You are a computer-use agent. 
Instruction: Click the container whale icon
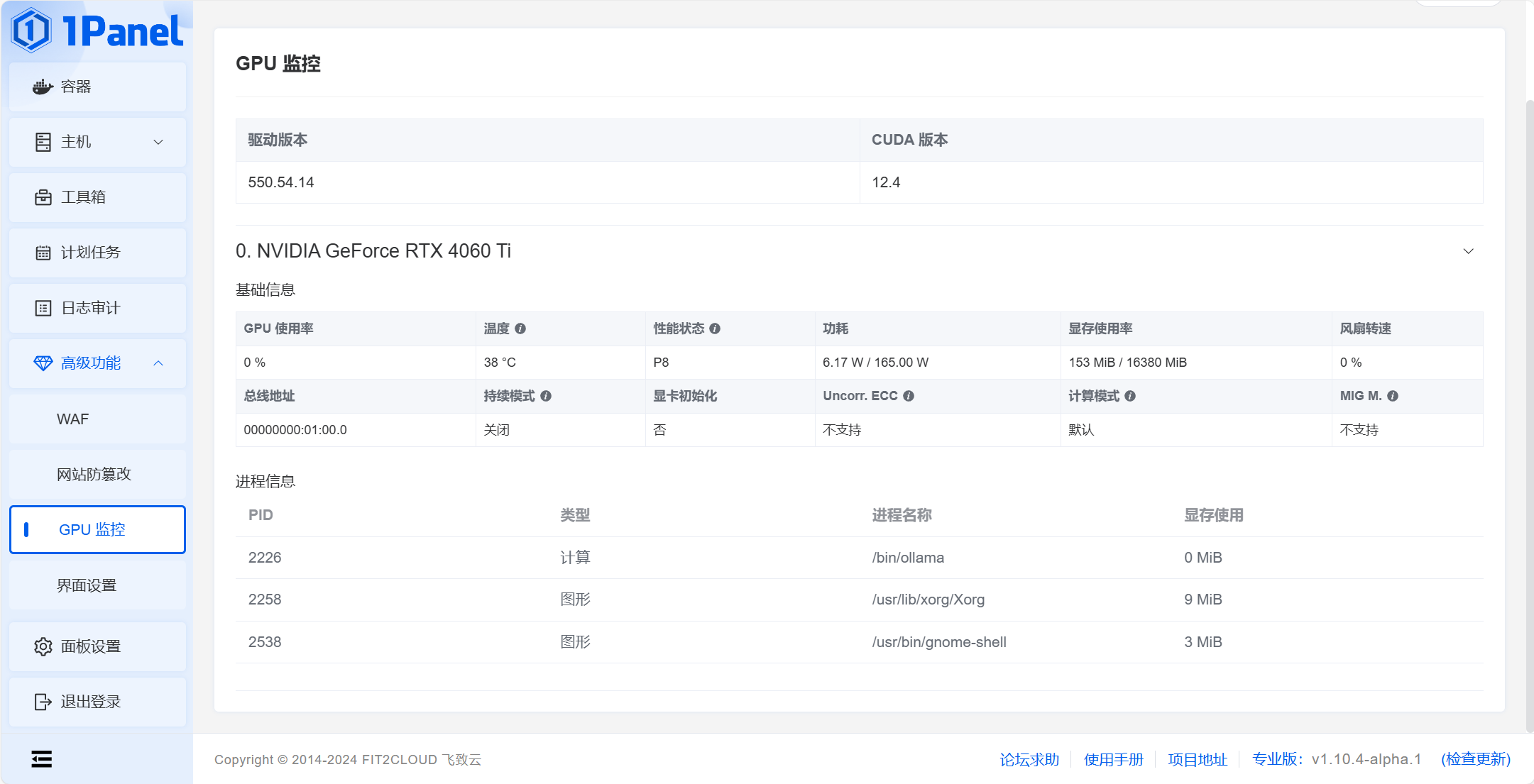43,87
